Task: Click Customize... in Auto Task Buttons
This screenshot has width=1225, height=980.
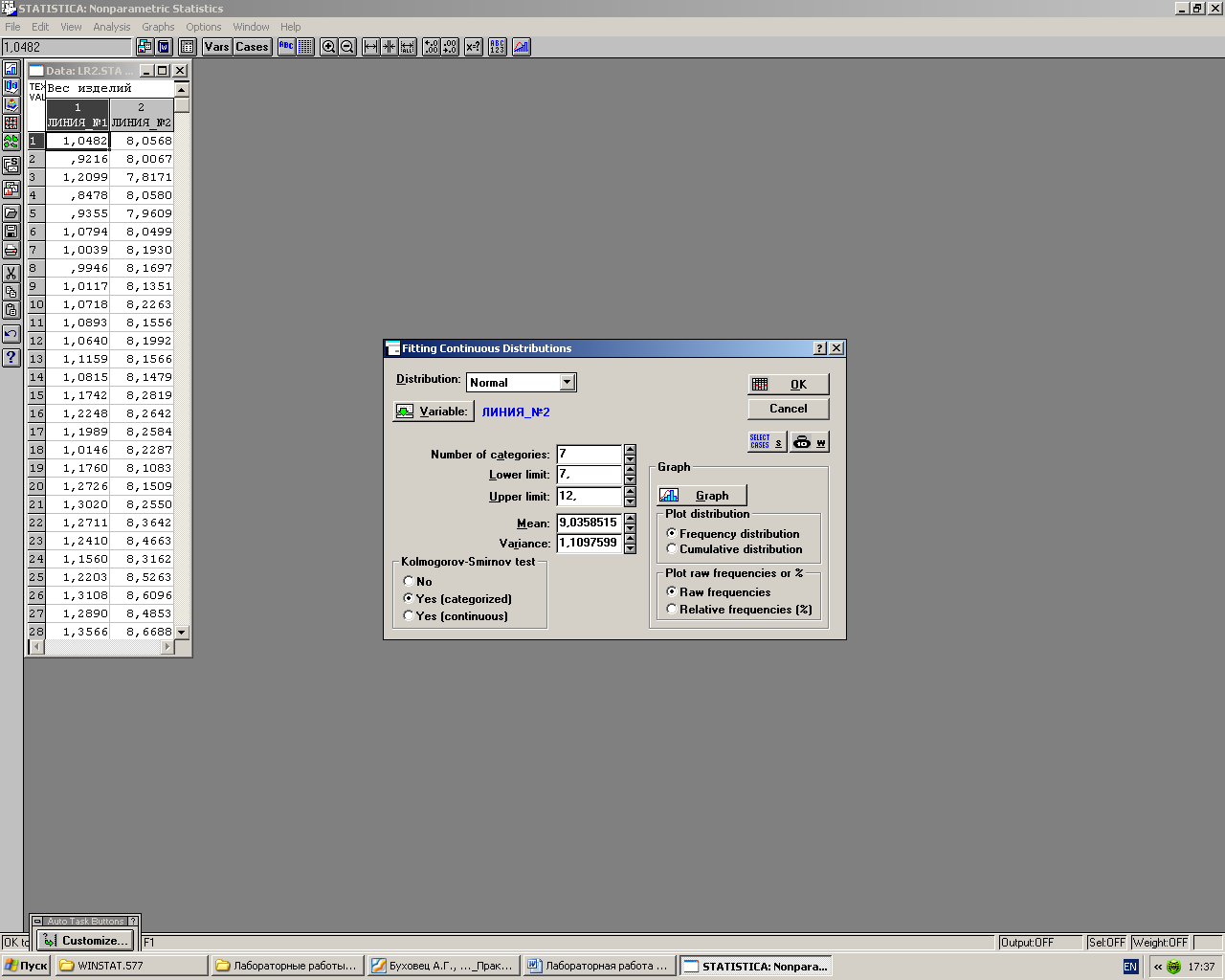Action: click(85, 941)
